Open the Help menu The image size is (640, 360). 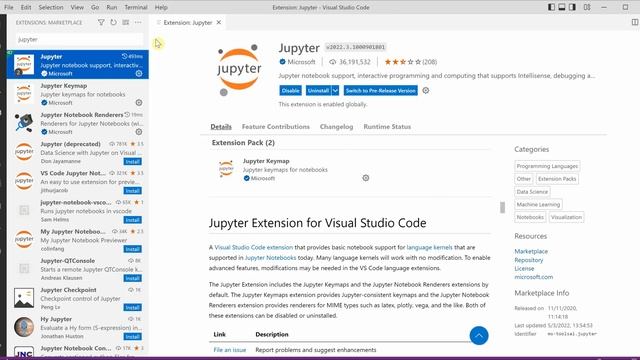tap(161, 7)
